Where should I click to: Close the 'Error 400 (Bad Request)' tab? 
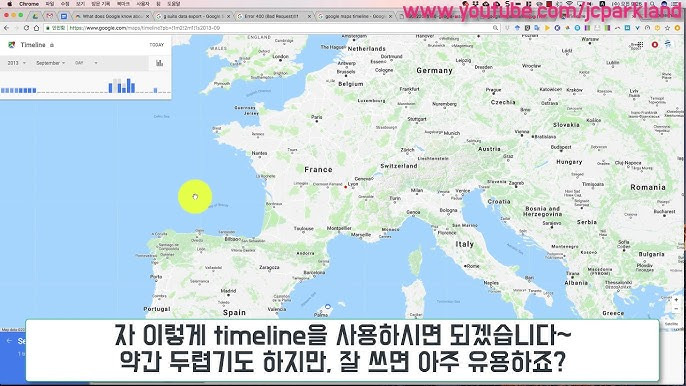pyautogui.click(x=309, y=16)
